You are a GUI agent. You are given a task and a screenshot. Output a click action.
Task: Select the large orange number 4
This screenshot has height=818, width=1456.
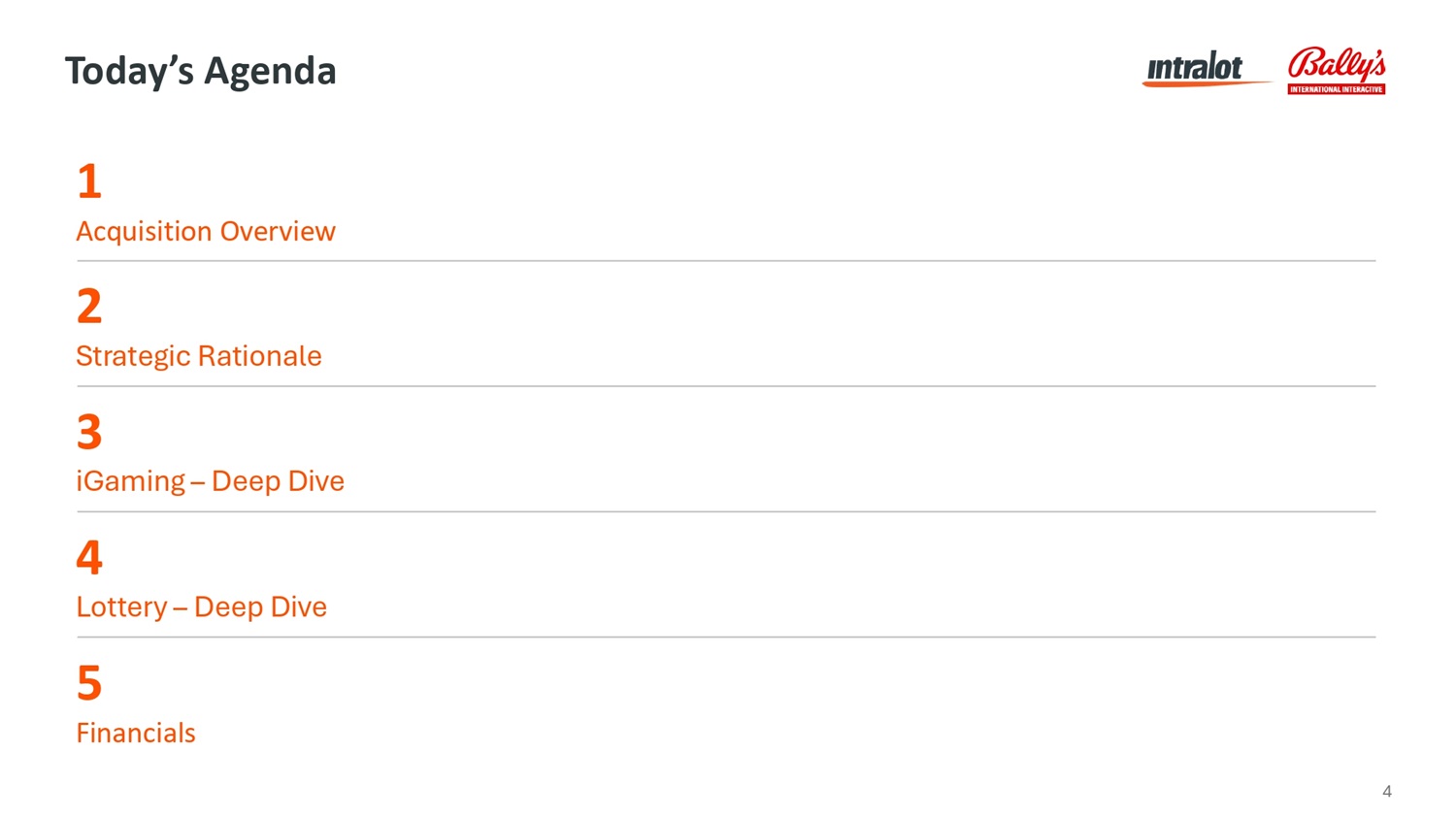89,557
